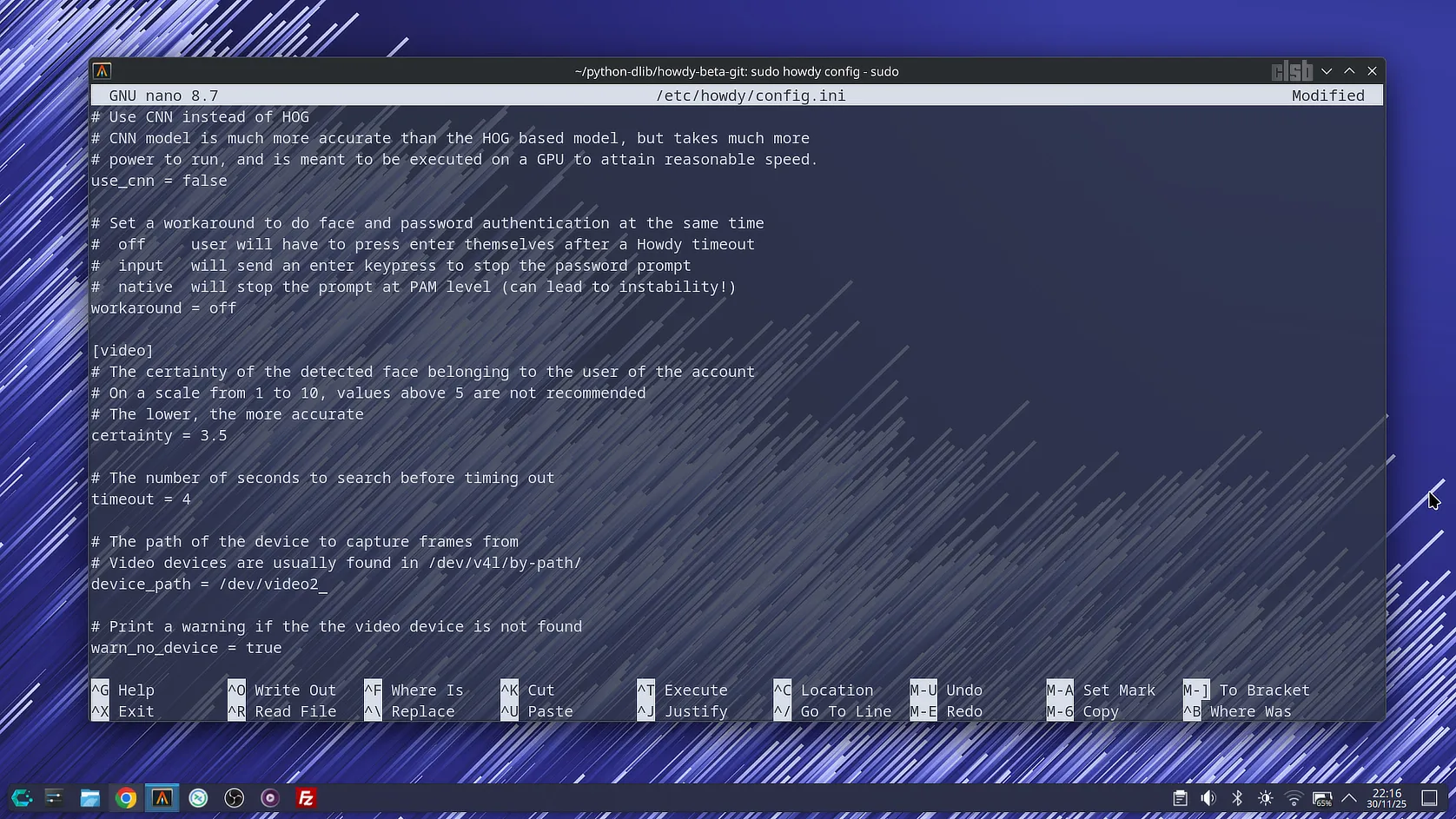Click on the device_path = /dev/video2 line

point(208,585)
